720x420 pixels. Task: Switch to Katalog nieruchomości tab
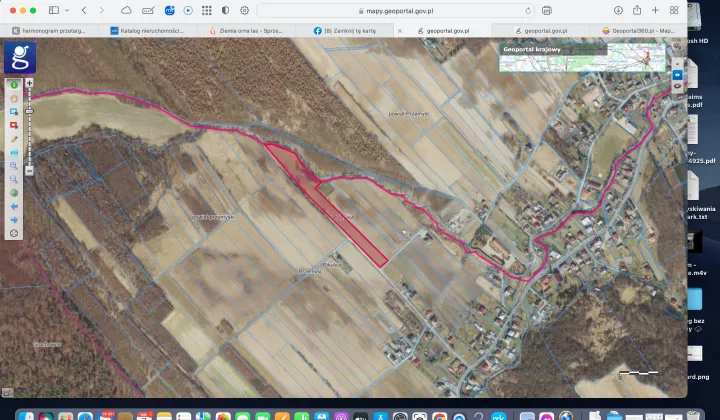[x=147, y=31]
